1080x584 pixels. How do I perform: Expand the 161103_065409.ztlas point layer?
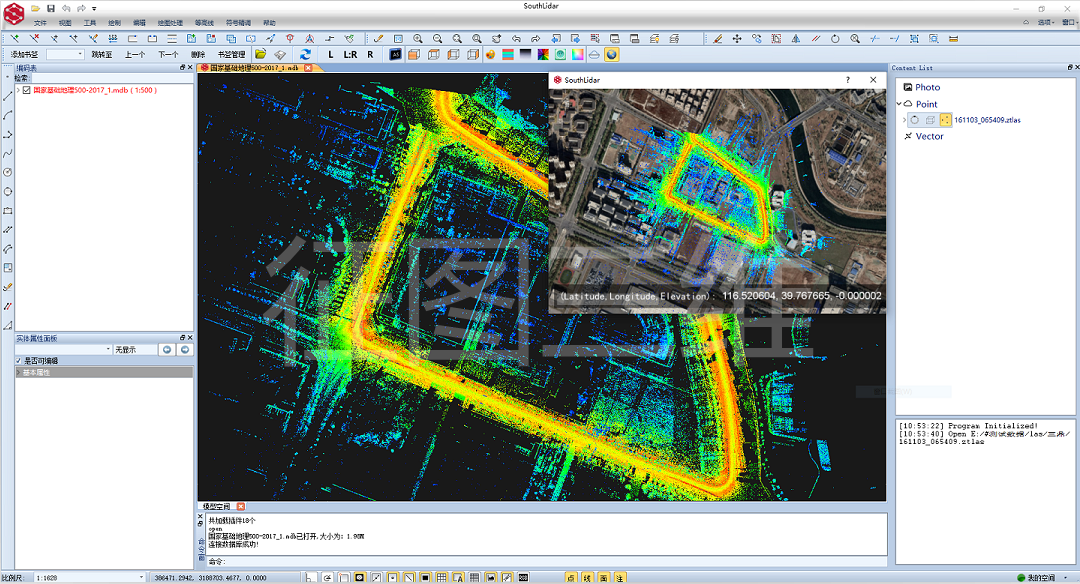pyautogui.click(x=904, y=120)
